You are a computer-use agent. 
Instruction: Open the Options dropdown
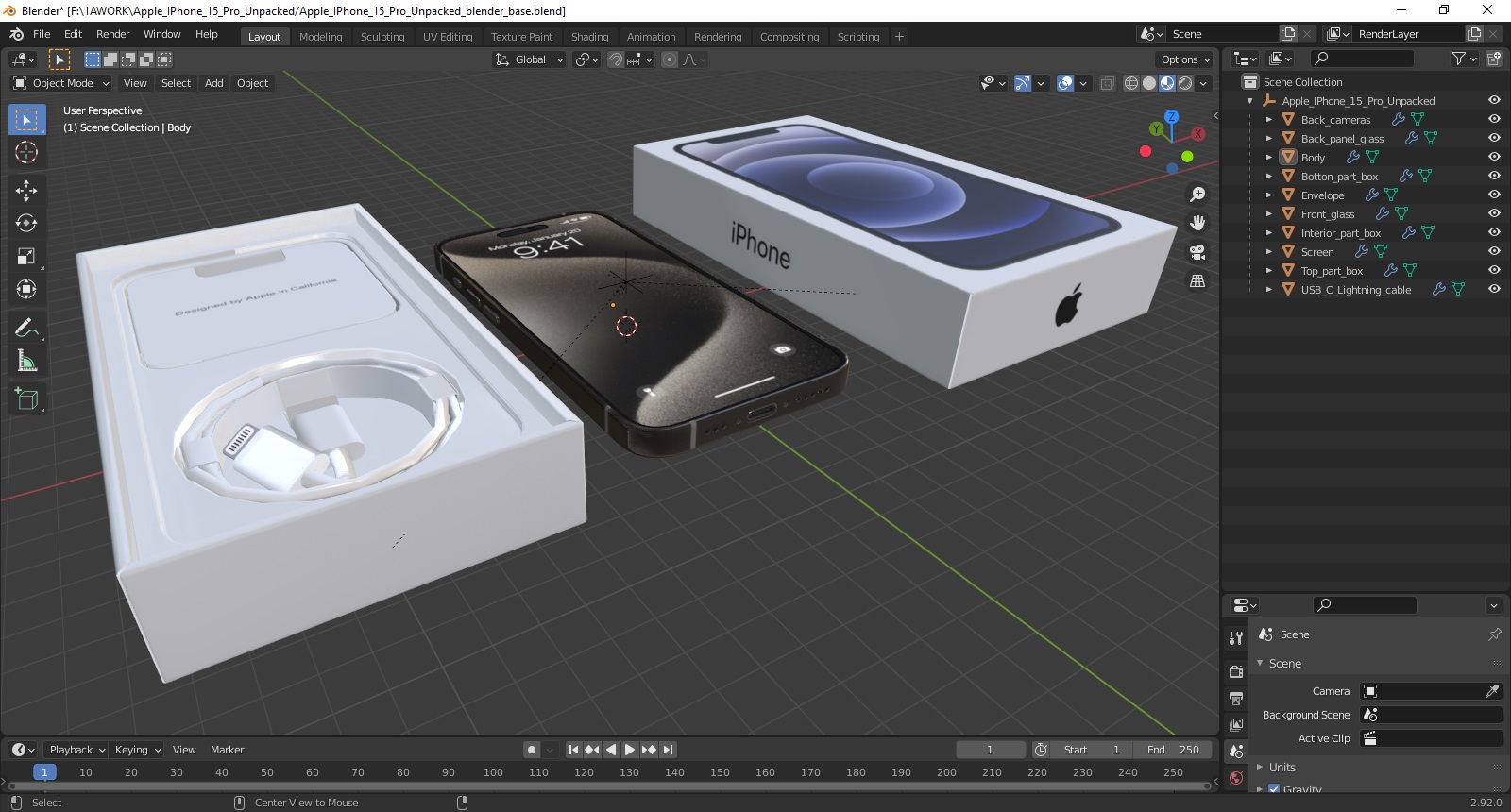pyautogui.click(x=1185, y=59)
